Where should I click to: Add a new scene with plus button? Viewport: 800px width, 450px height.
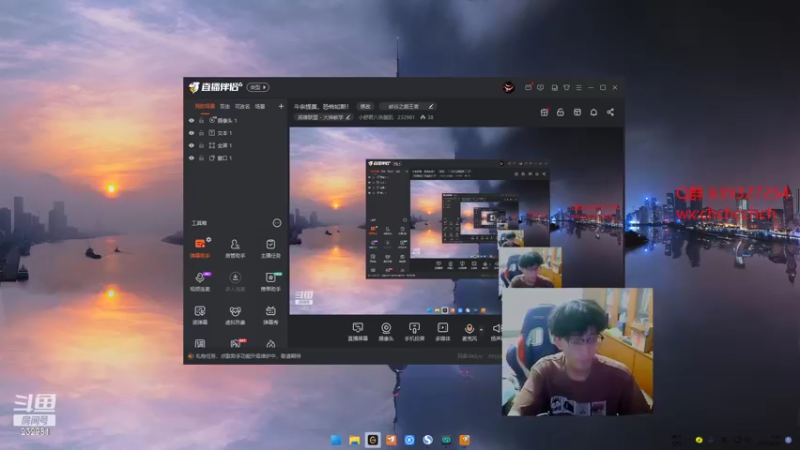[281, 106]
